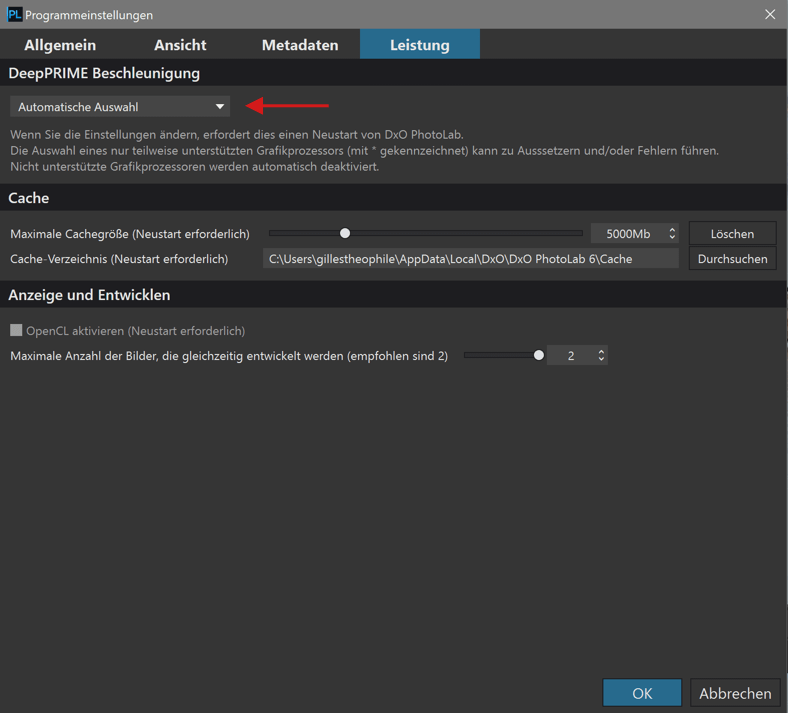This screenshot has height=713, width=788.
Task: Click the Cache-Verzeichnis label text
Action: coord(119,259)
